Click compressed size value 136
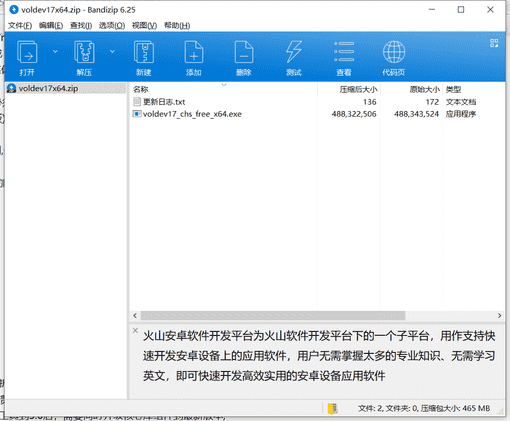Screen dimensions: 510x421 (370, 102)
